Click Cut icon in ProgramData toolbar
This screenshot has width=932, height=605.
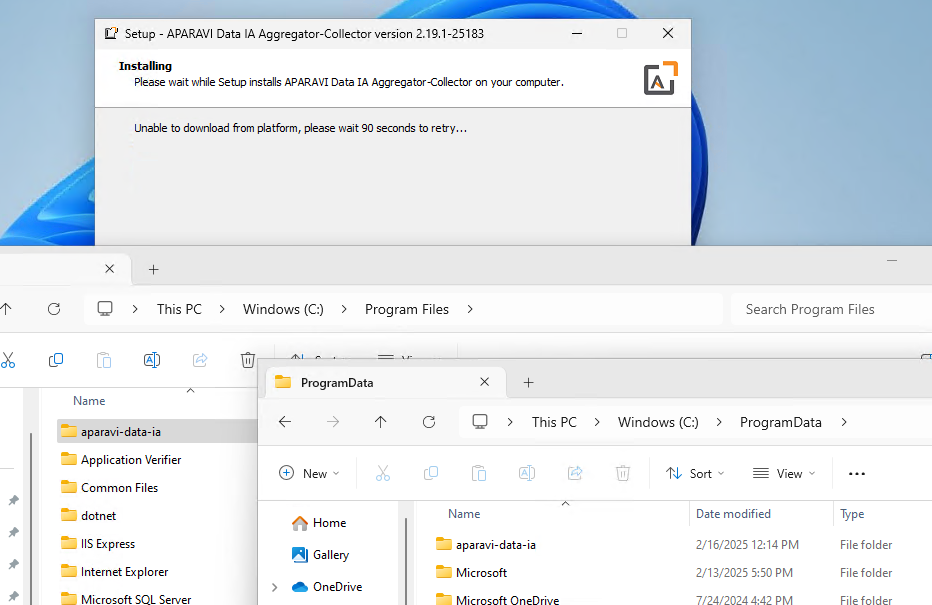point(383,473)
